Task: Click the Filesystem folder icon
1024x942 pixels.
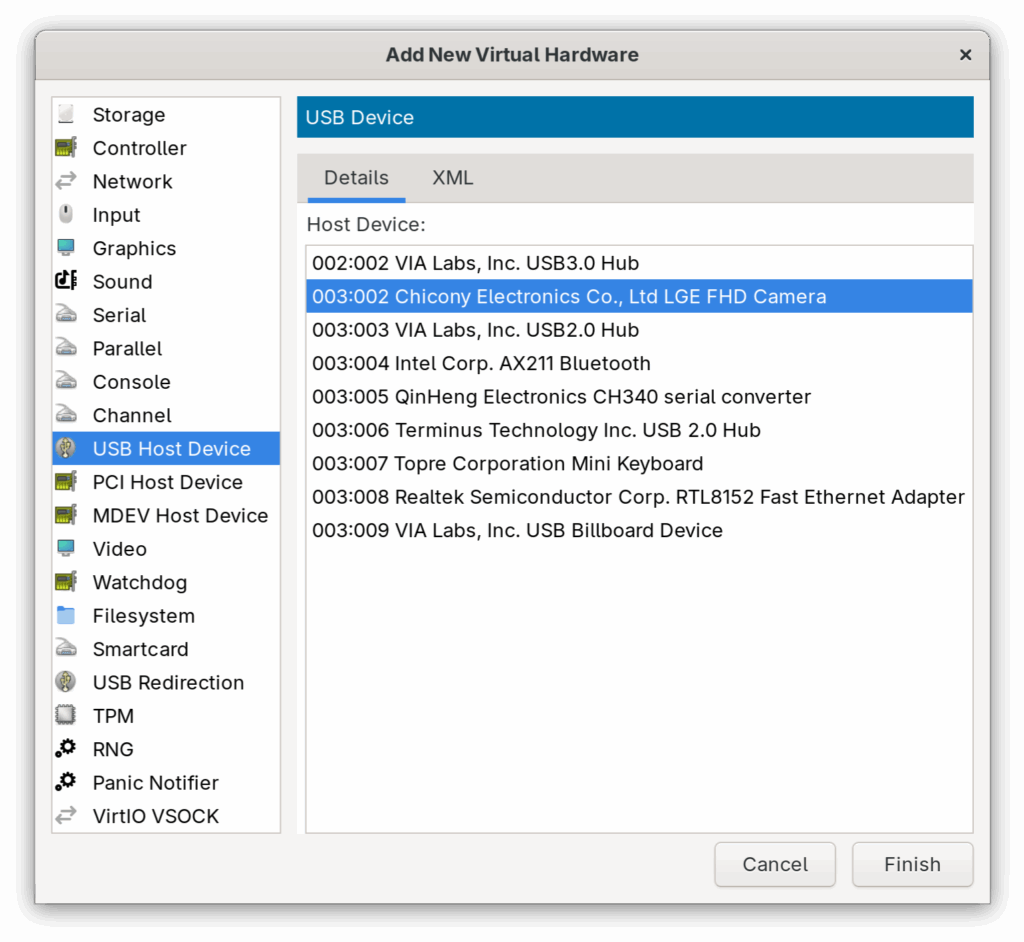Action: coord(66,615)
